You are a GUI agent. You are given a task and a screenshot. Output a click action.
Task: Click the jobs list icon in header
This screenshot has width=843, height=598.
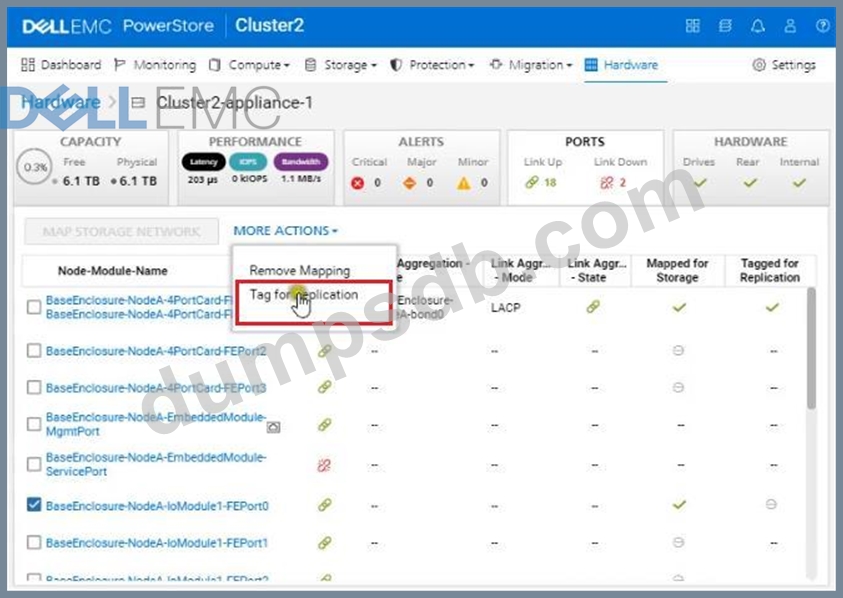[x=725, y=26]
